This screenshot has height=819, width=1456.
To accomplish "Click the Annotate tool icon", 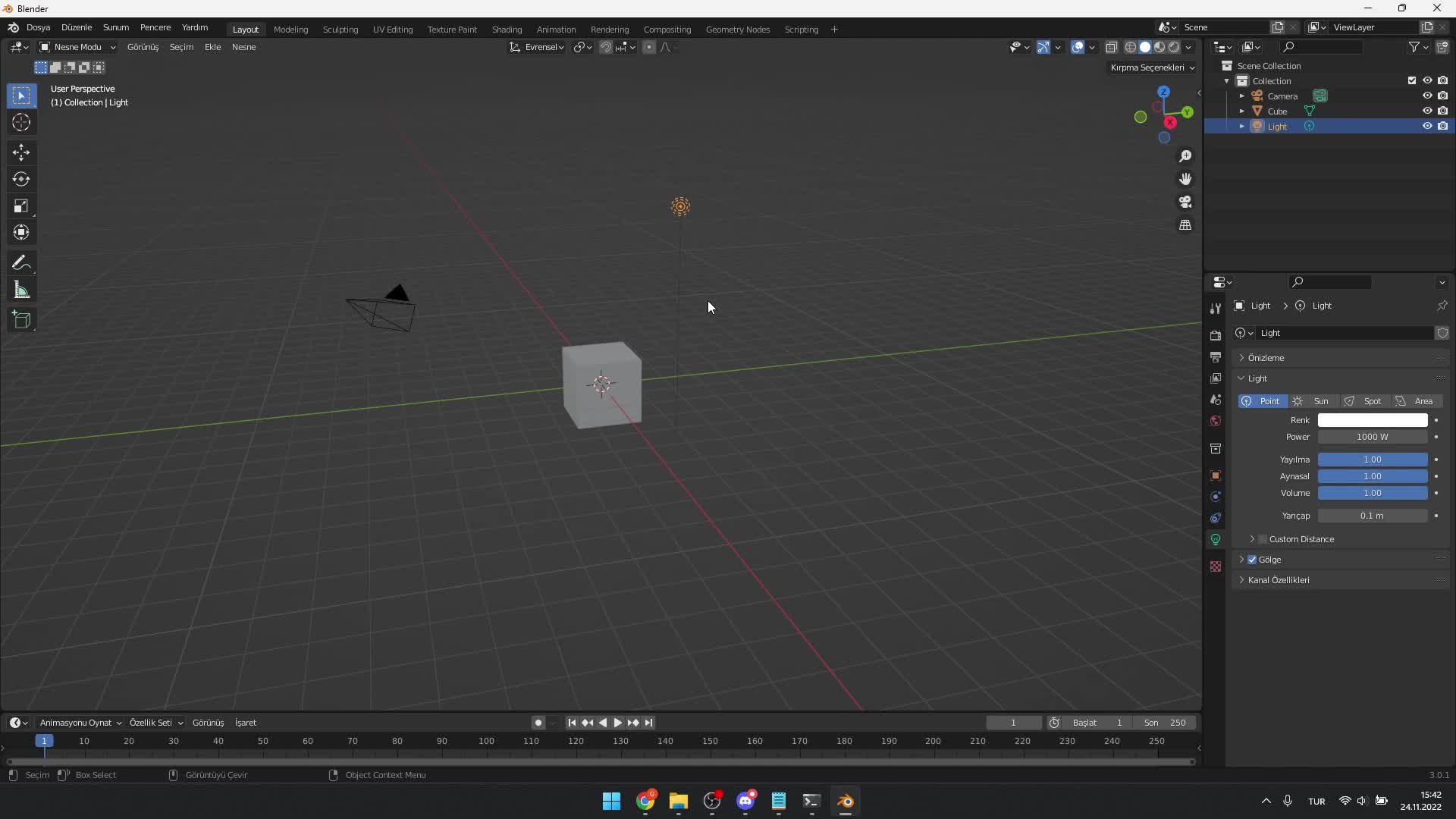I will 22,262.
